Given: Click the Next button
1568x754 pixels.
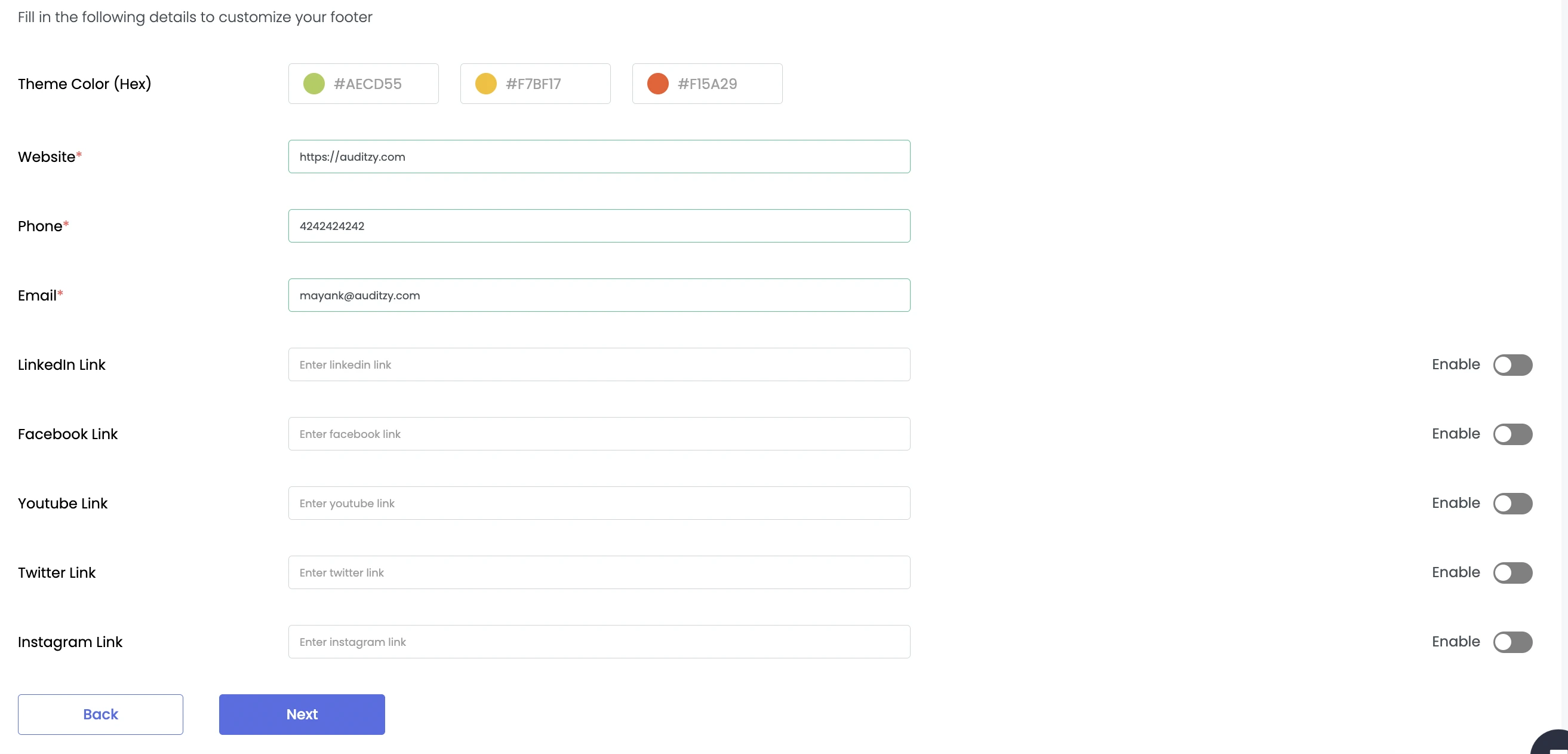Looking at the screenshot, I should [x=302, y=714].
